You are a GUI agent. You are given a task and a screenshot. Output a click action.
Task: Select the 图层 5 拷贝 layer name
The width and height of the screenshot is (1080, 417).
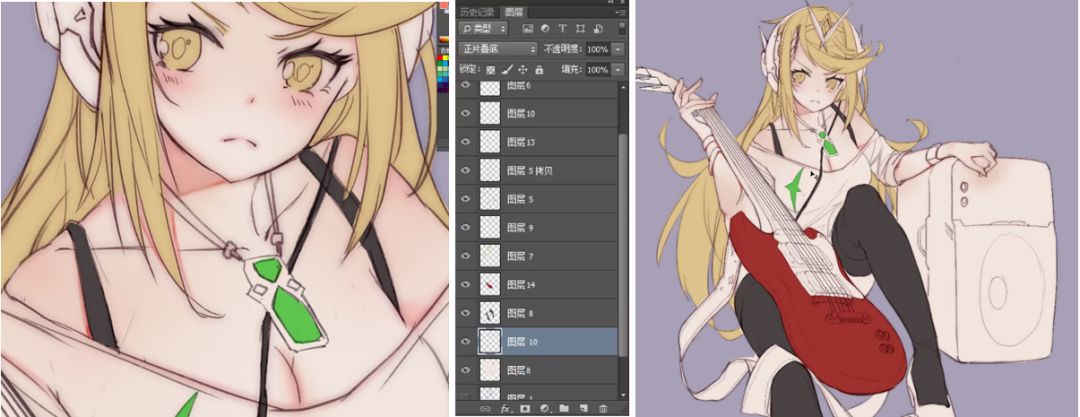point(530,170)
